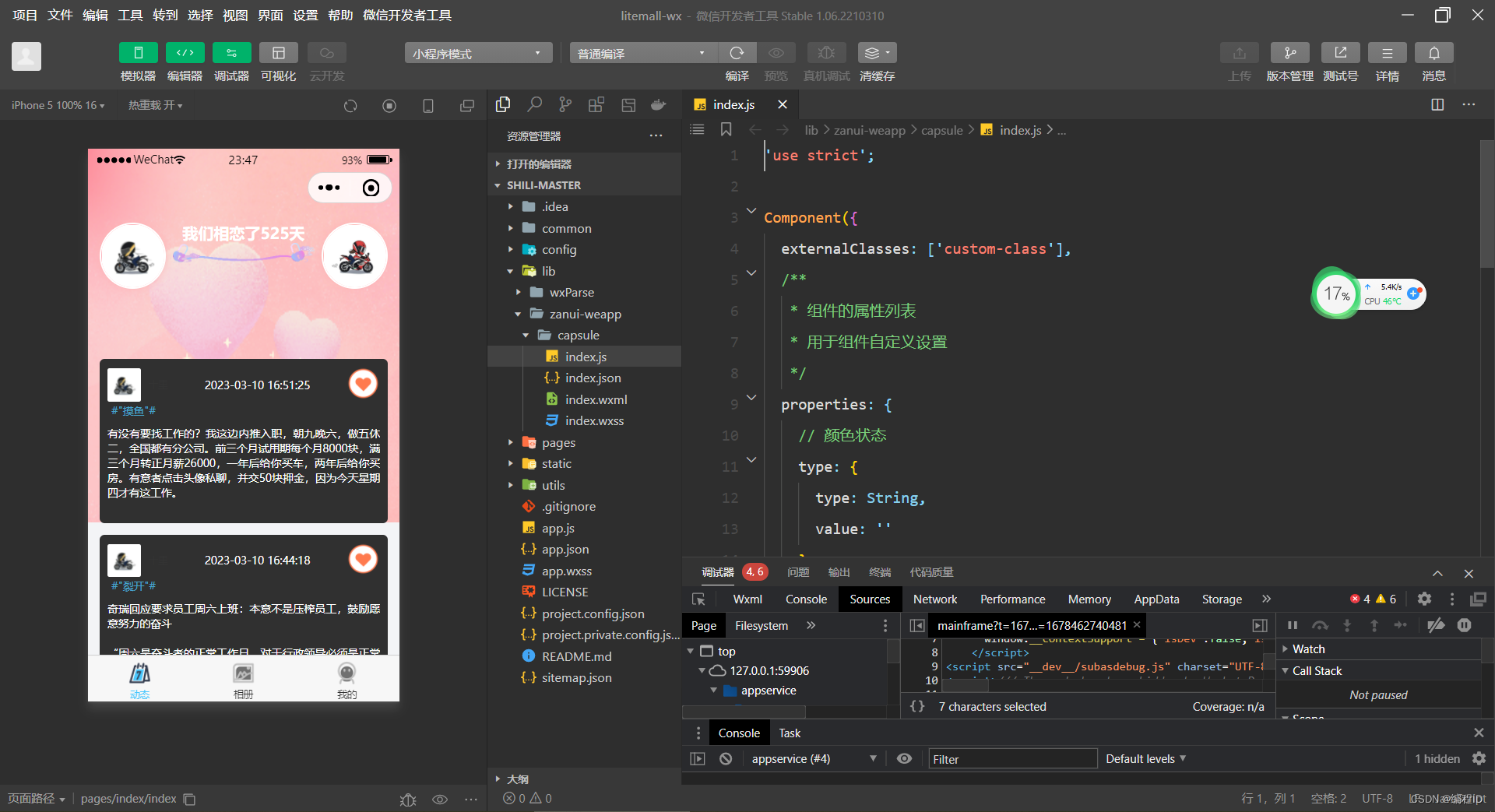
Task: Toggle the status bar preview eye
Action: 440,799
